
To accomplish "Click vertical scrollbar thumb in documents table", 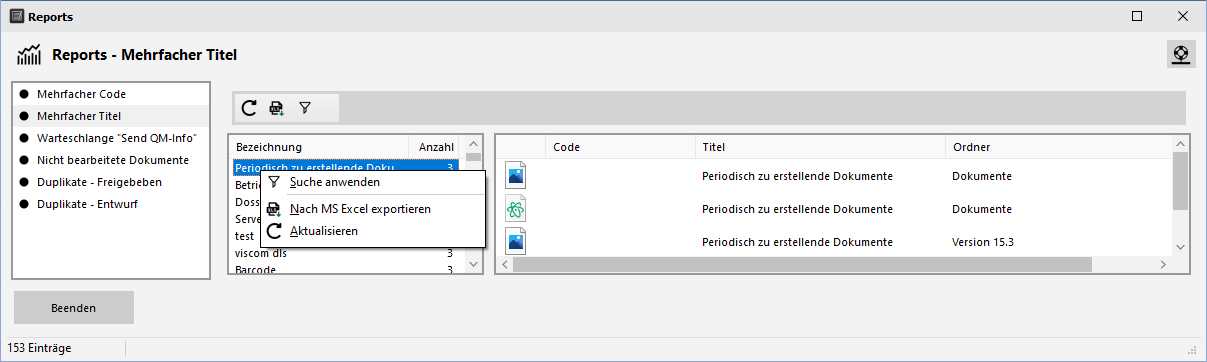I will [1180, 182].
